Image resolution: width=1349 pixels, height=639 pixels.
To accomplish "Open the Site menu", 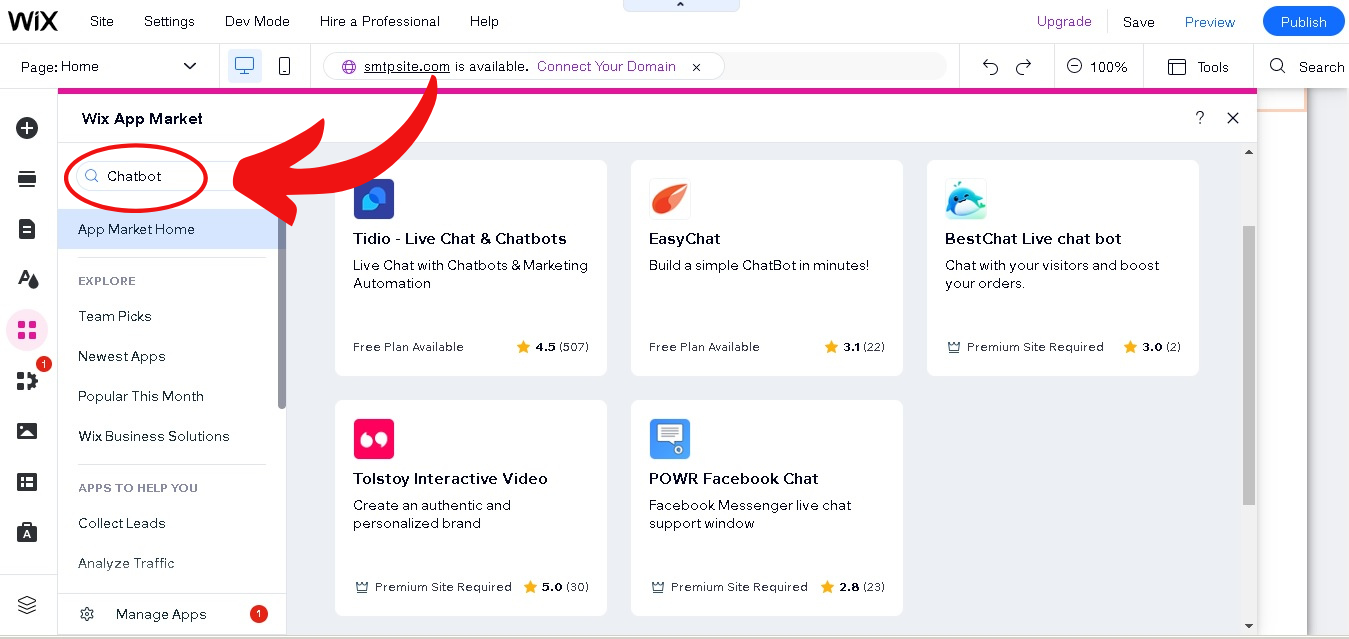I will [102, 21].
